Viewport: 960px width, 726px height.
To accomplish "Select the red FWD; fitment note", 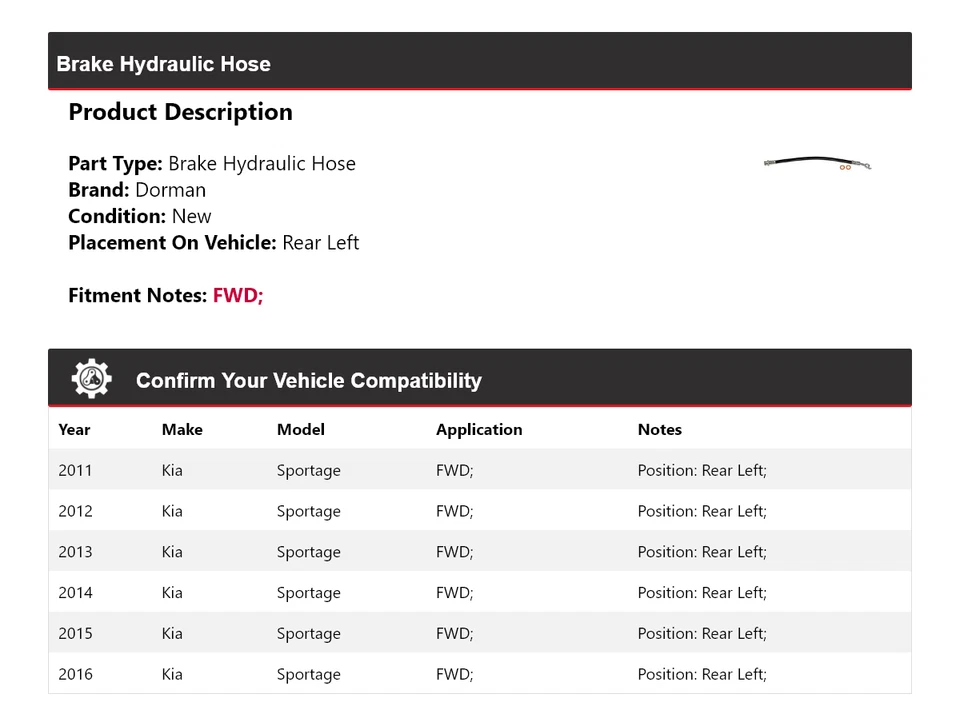I will (238, 295).
